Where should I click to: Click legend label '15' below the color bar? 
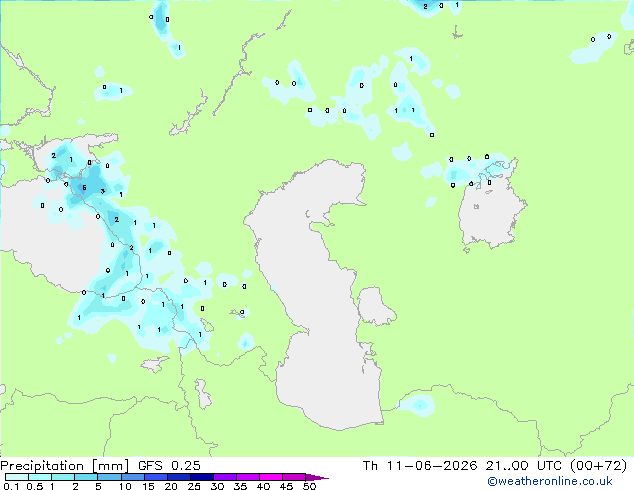pyautogui.click(x=148, y=486)
